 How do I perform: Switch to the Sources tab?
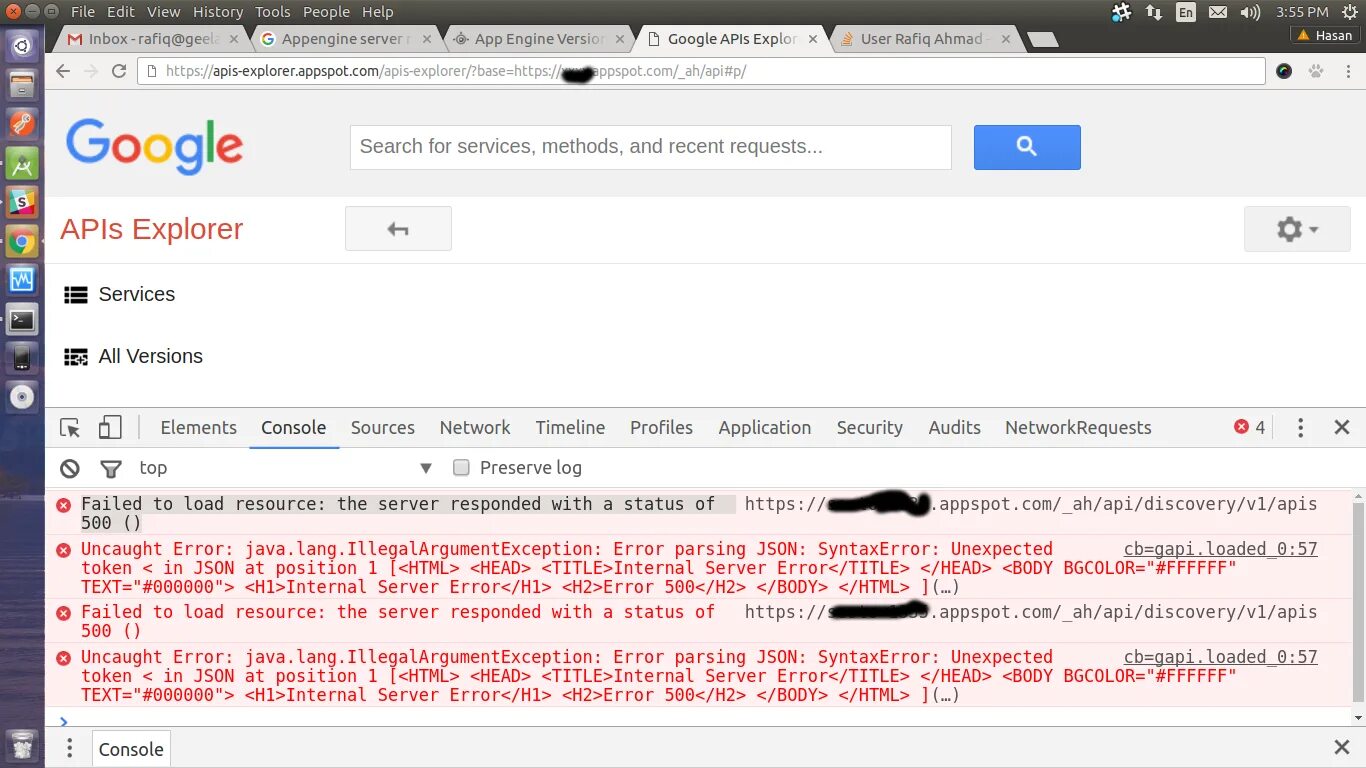click(382, 427)
